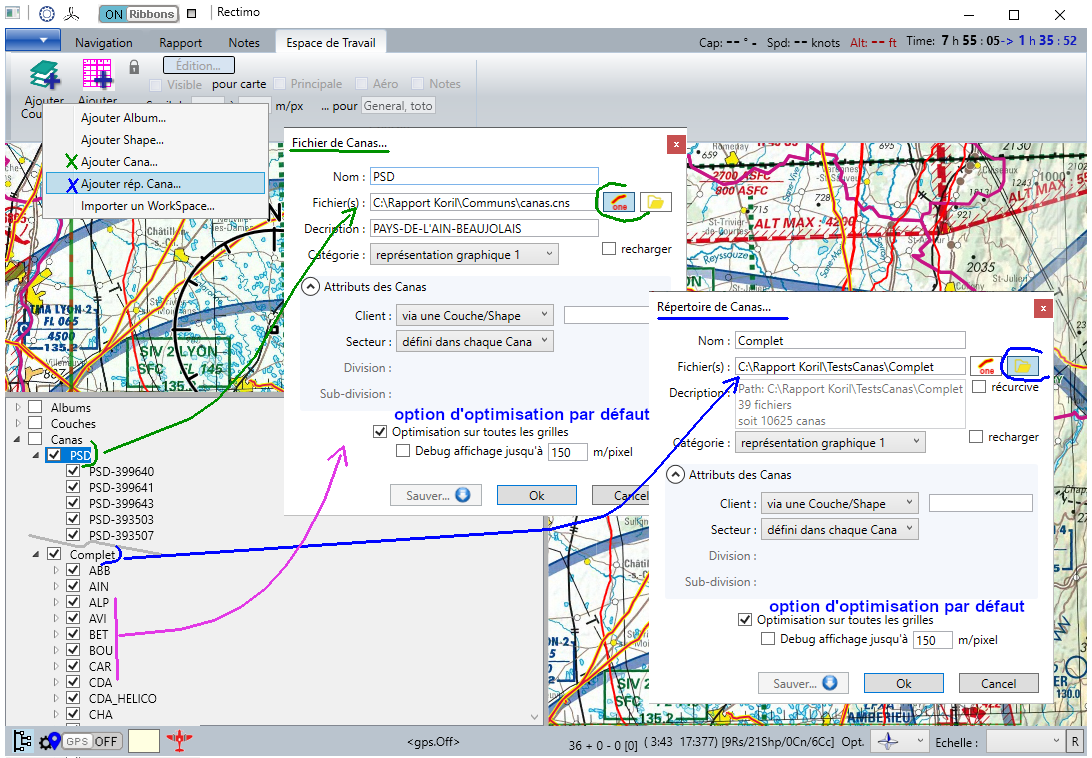
Task: Close the Fichier de Canas dialog
Action: [676, 144]
